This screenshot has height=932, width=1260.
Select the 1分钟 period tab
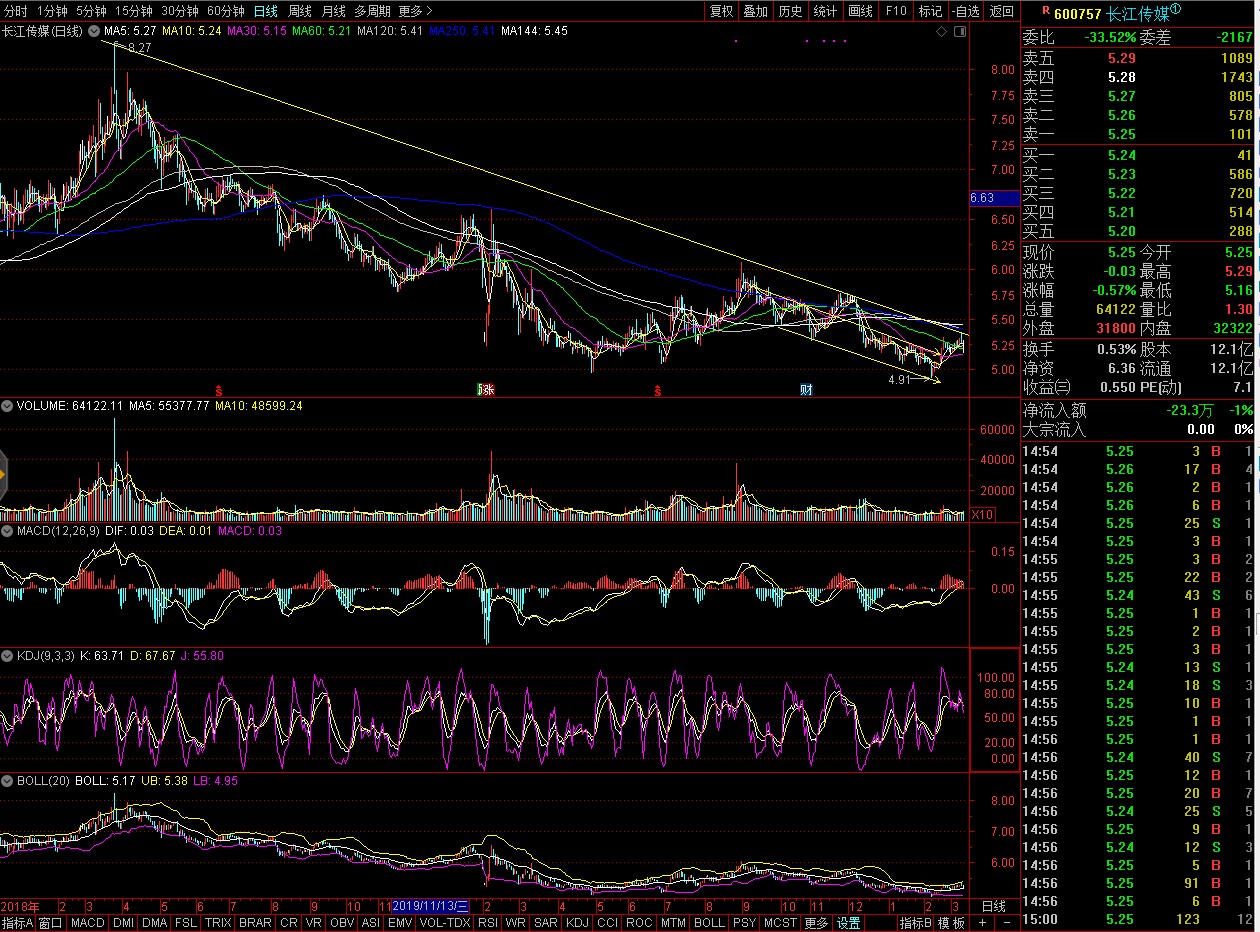click(52, 11)
